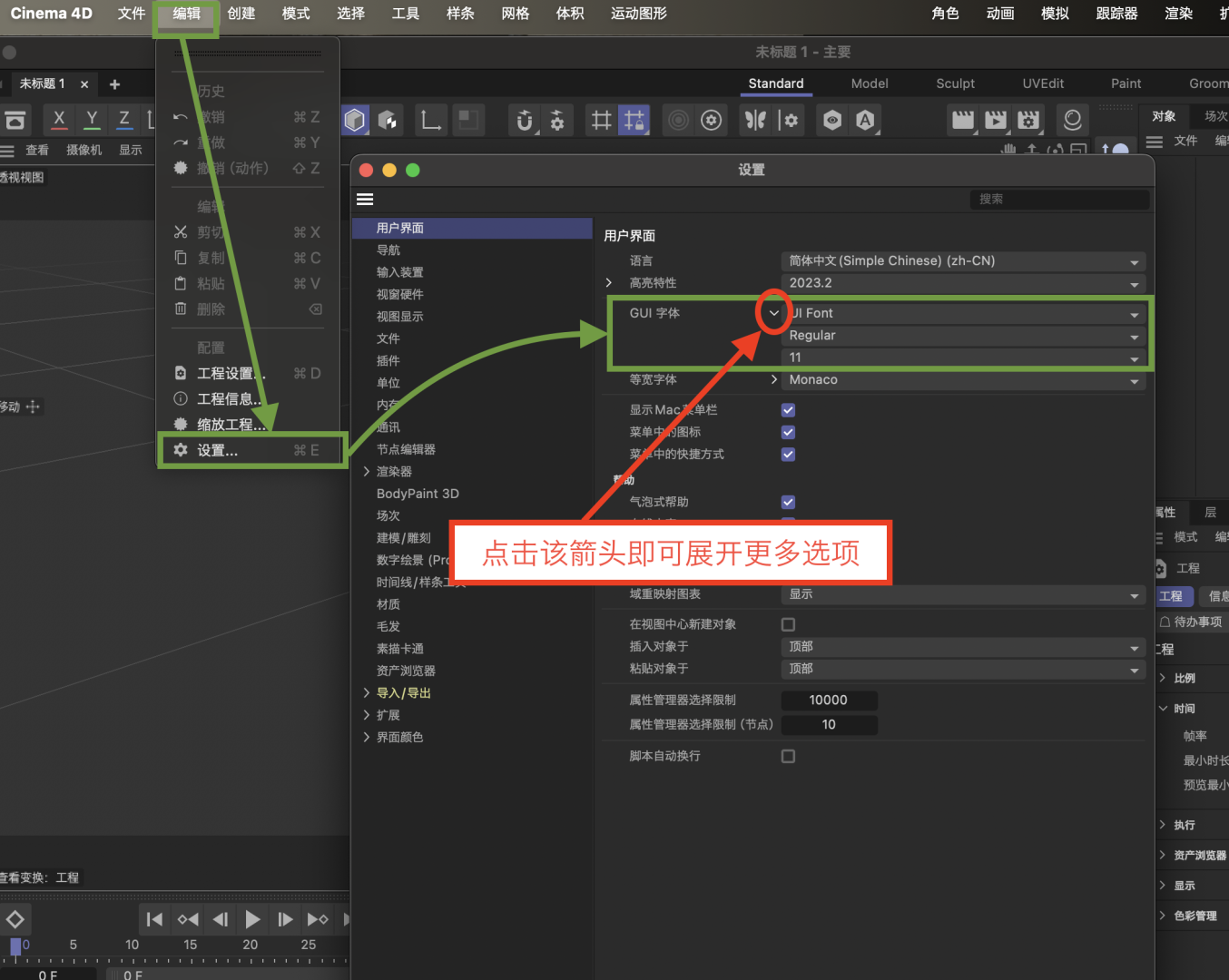Click the coordinate system axis icon
The height and width of the screenshot is (980, 1229).
pyautogui.click(x=430, y=120)
